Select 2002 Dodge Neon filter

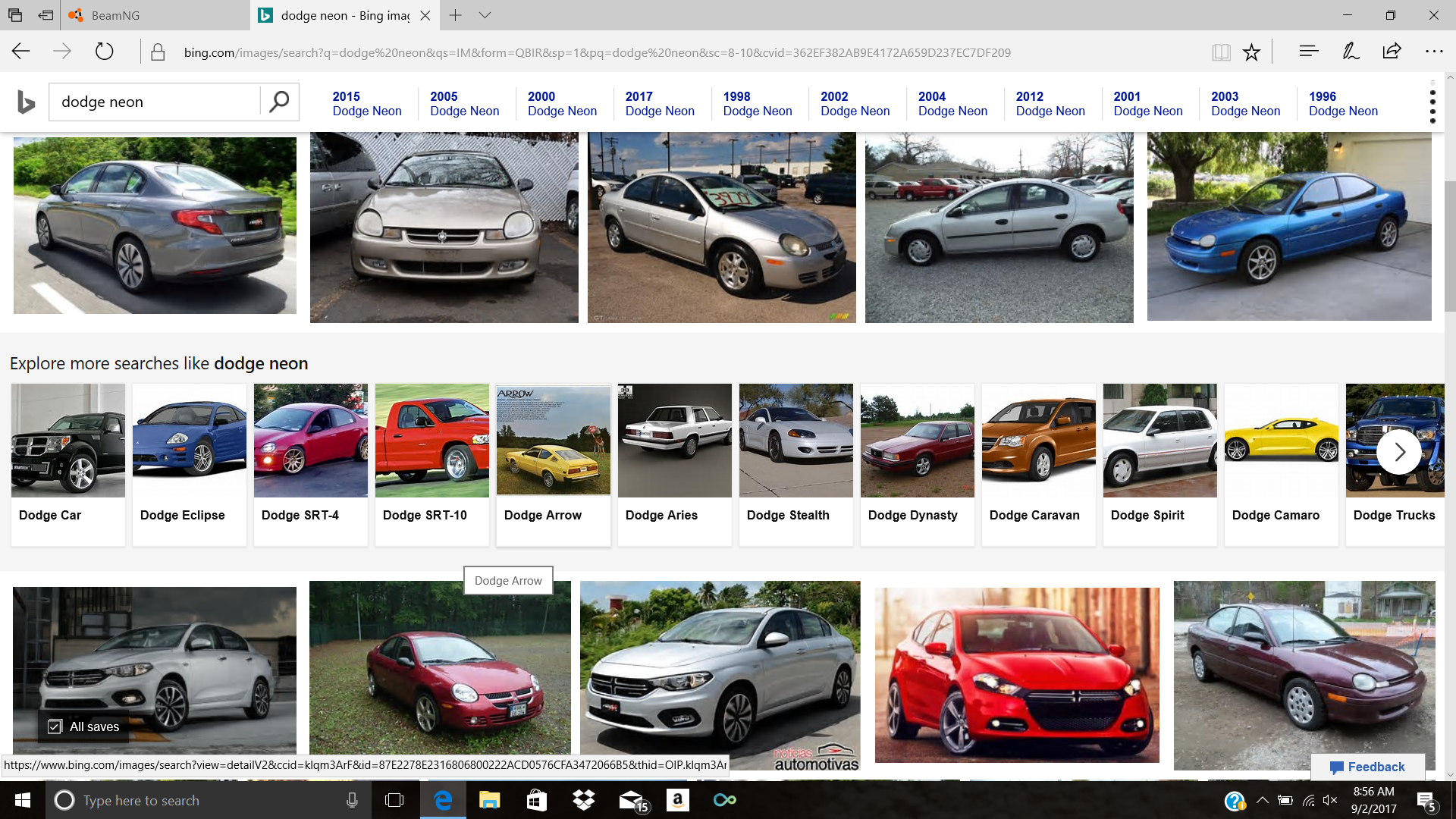pos(855,103)
